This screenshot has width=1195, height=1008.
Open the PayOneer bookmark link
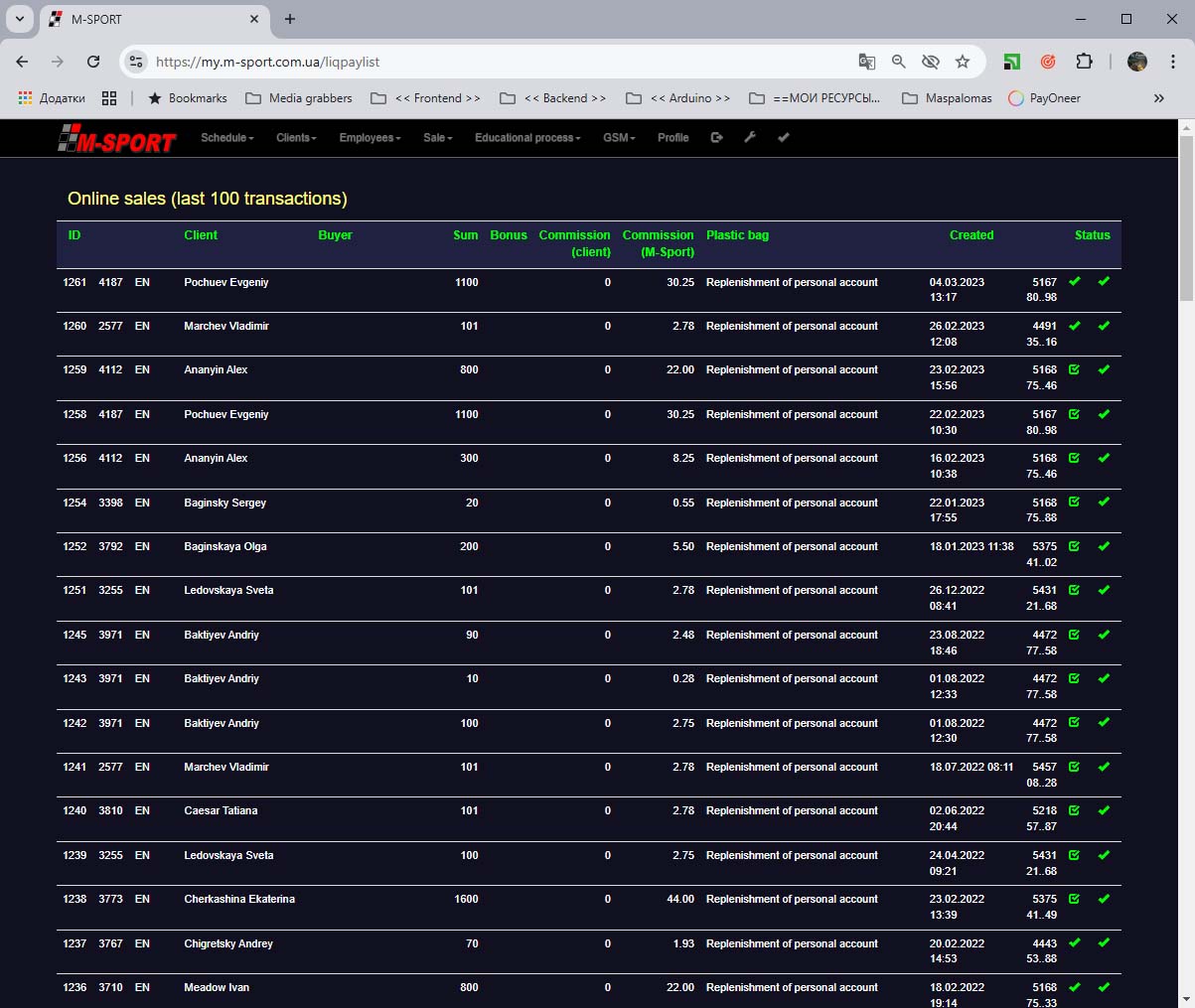click(x=1044, y=98)
